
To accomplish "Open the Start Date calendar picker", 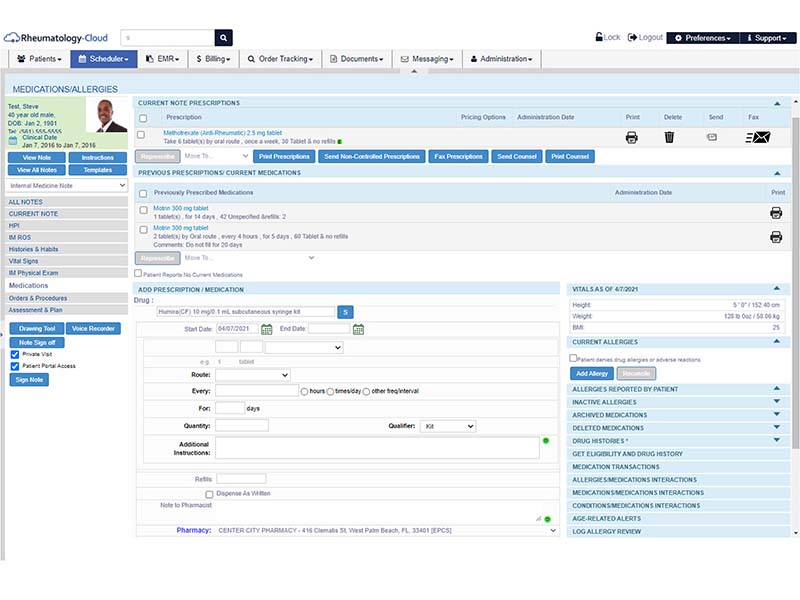I will click(x=266, y=330).
